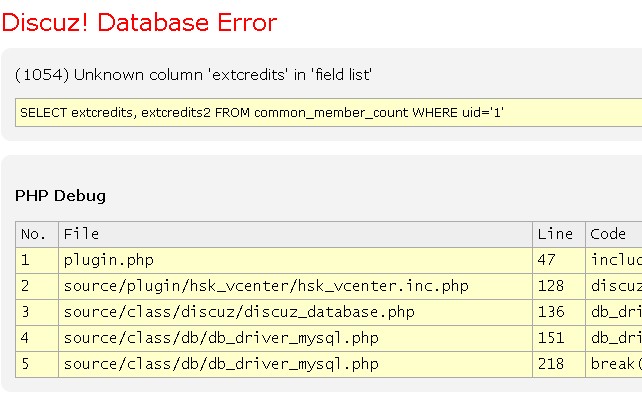Select the "plugin.php" file cell

(x=295, y=260)
